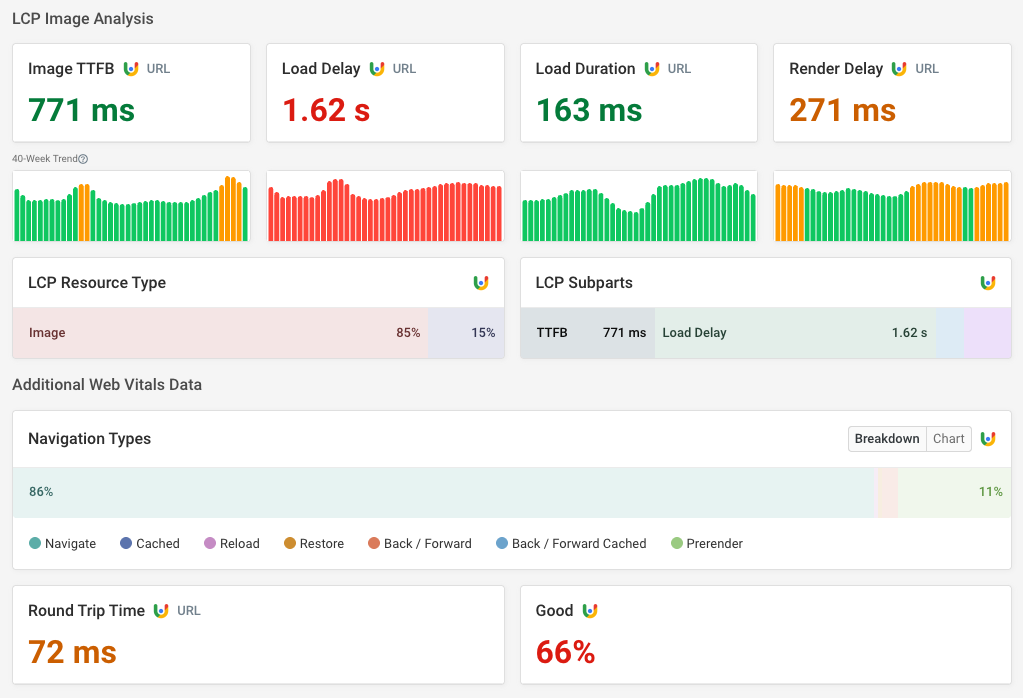Click the CrUX icon in LCP Resource Type
The width and height of the screenshot is (1023, 698).
pos(481,283)
